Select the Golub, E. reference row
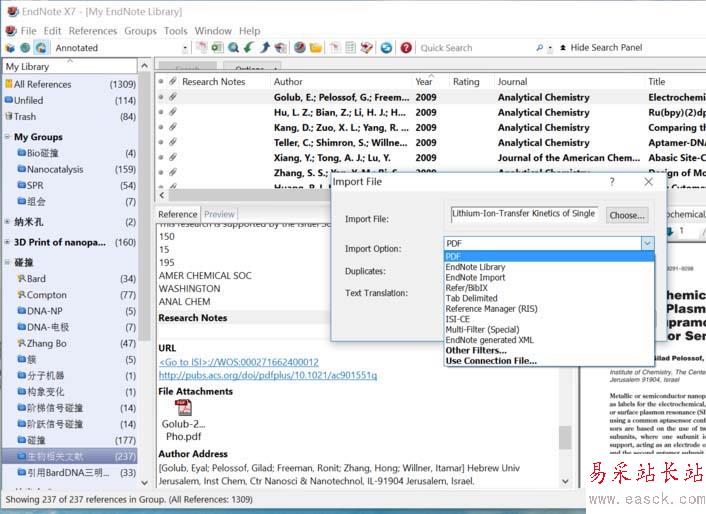 coord(431,97)
